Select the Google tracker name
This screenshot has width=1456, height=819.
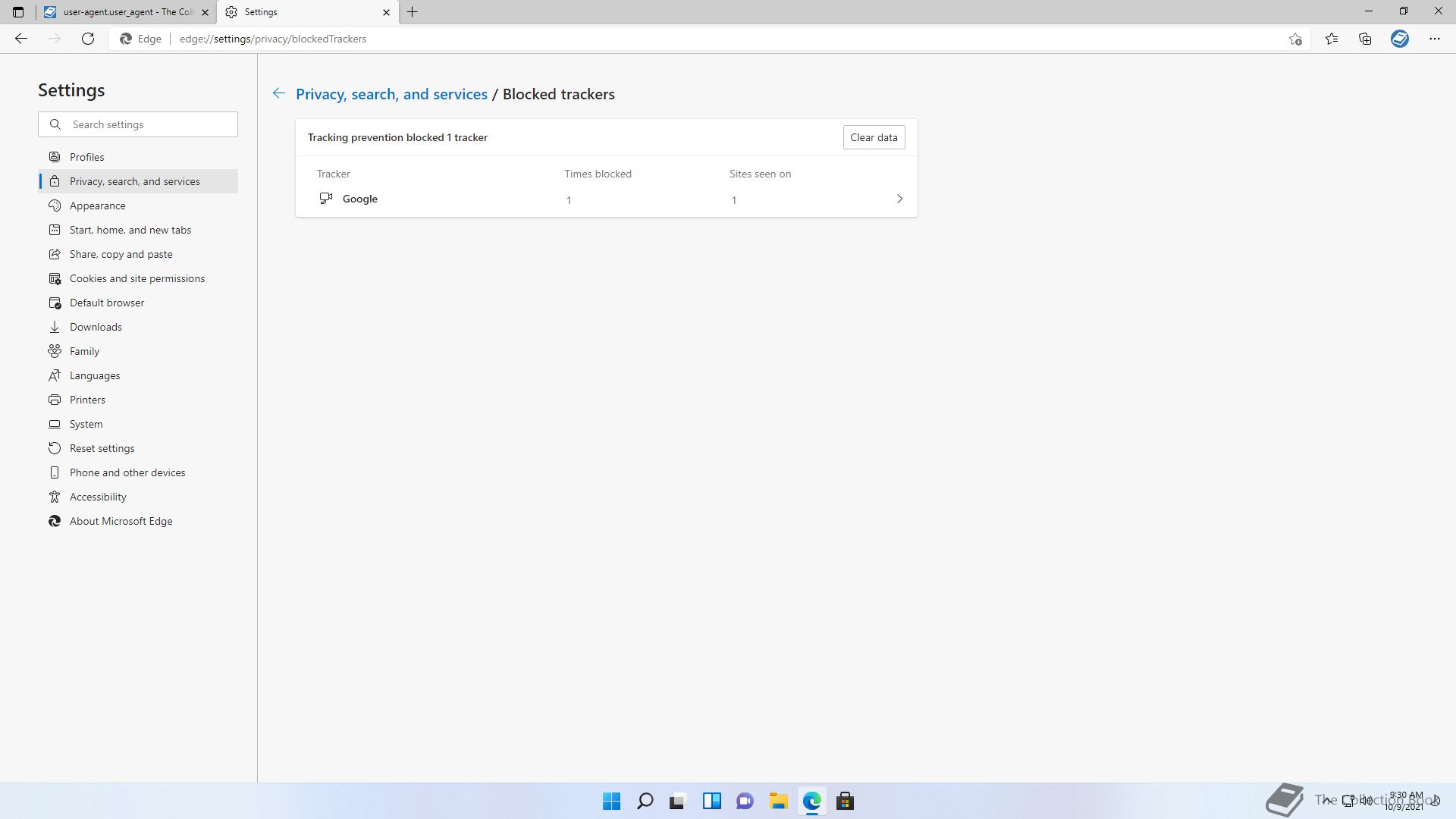360,199
